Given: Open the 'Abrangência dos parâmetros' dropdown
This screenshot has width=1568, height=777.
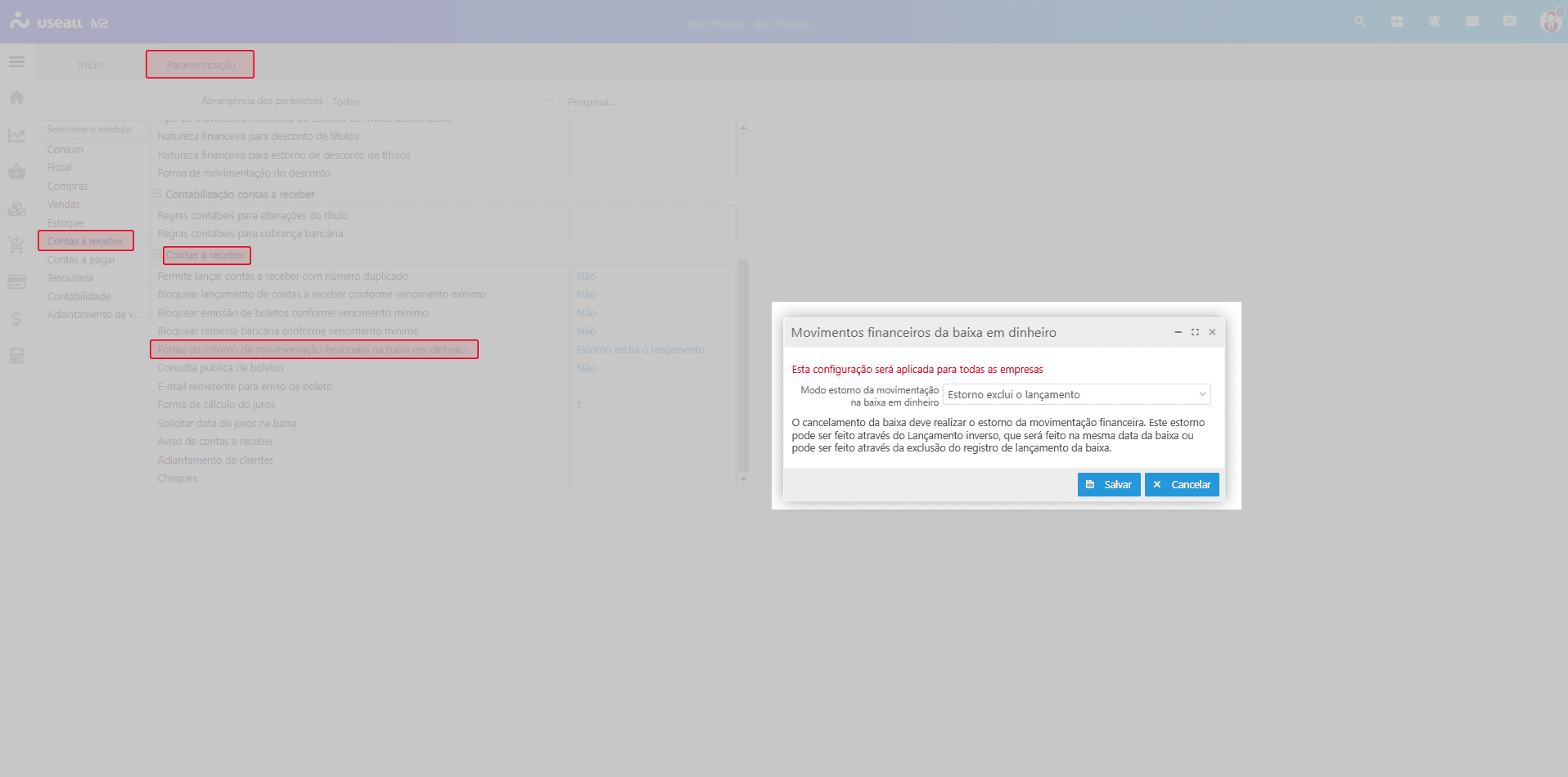Looking at the screenshot, I should [x=442, y=101].
